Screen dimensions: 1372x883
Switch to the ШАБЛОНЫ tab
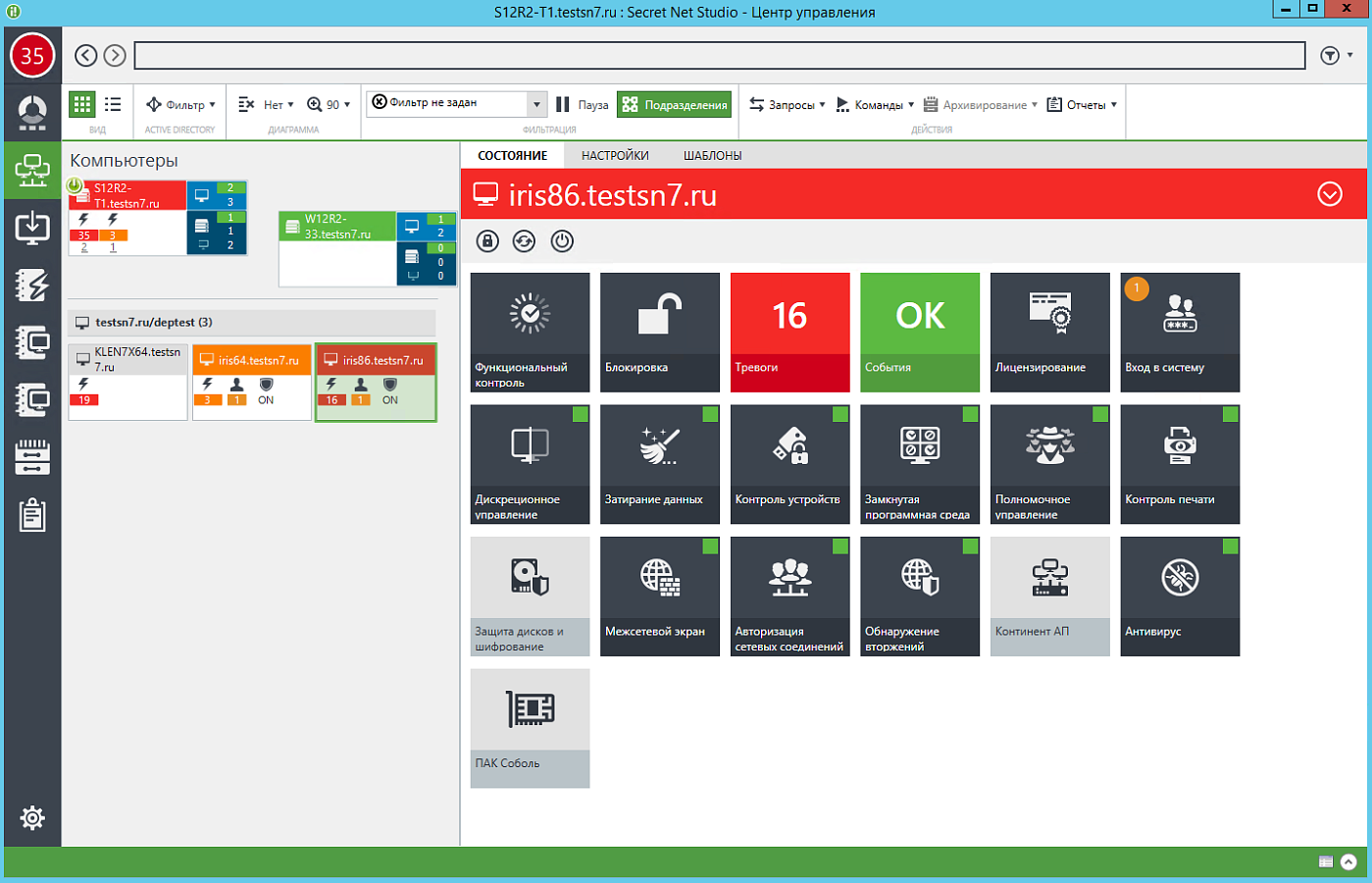[x=712, y=155]
